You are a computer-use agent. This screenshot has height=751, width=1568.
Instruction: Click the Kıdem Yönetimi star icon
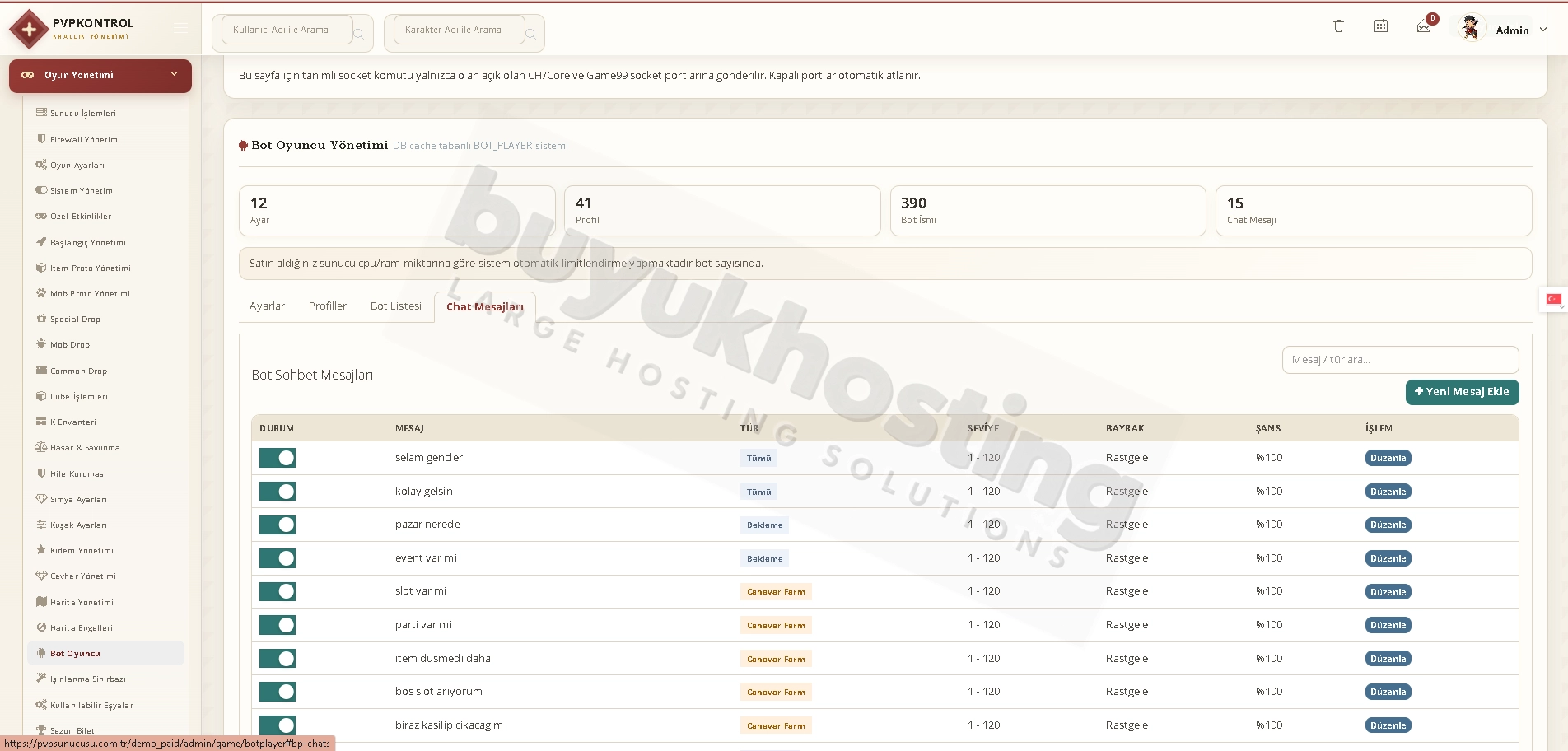pos(41,550)
